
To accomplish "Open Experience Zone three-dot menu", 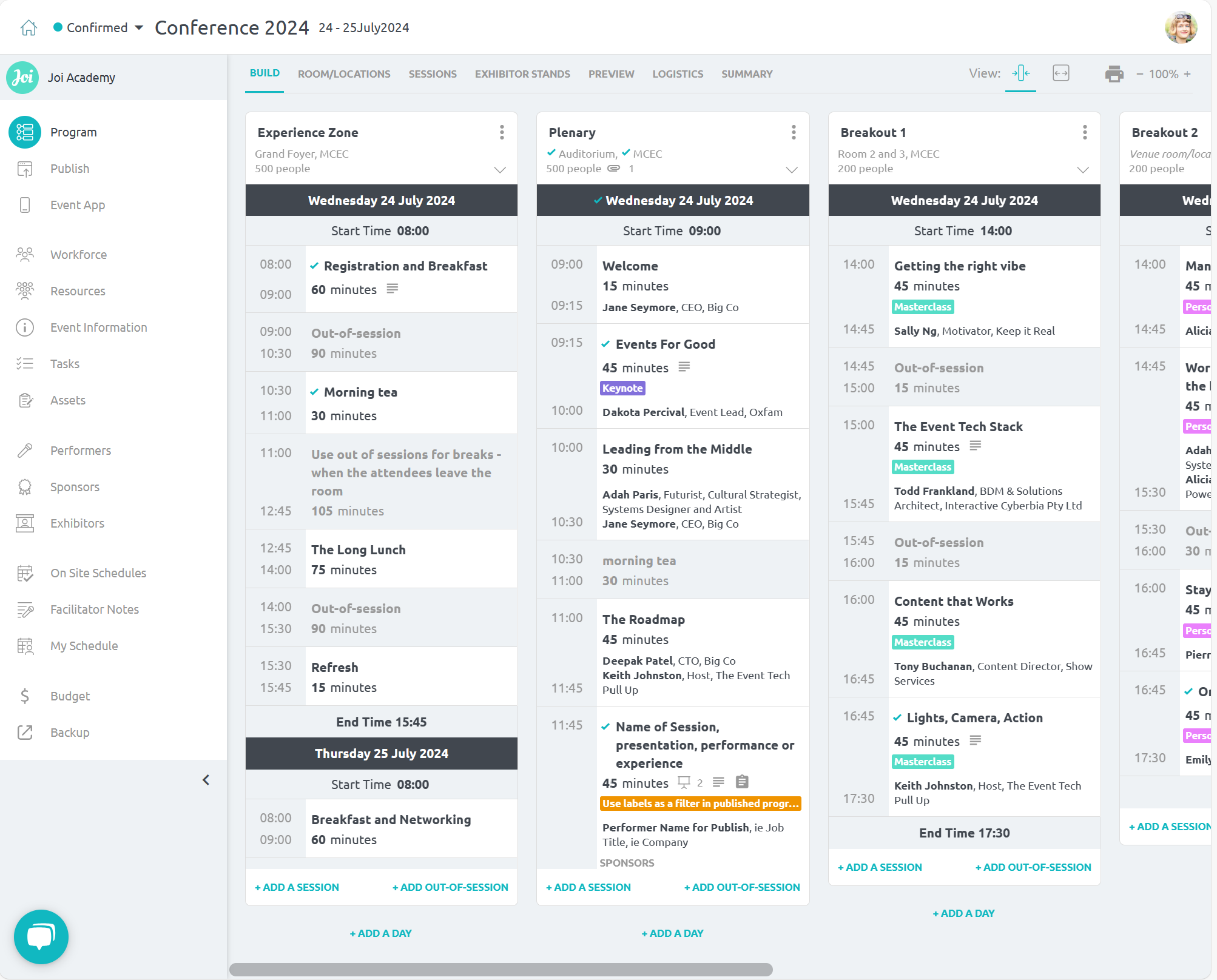I will pyautogui.click(x=502, y=132).
